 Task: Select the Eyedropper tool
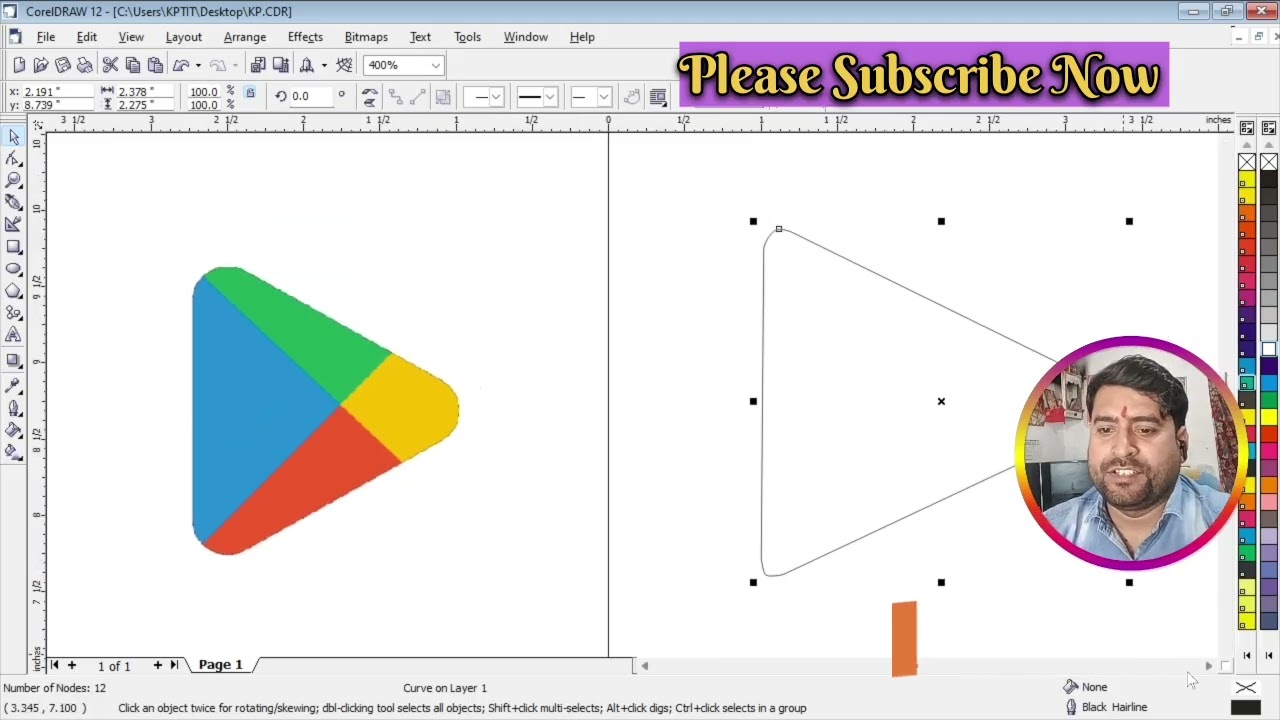pyautogui.click(x=13, y=385)
